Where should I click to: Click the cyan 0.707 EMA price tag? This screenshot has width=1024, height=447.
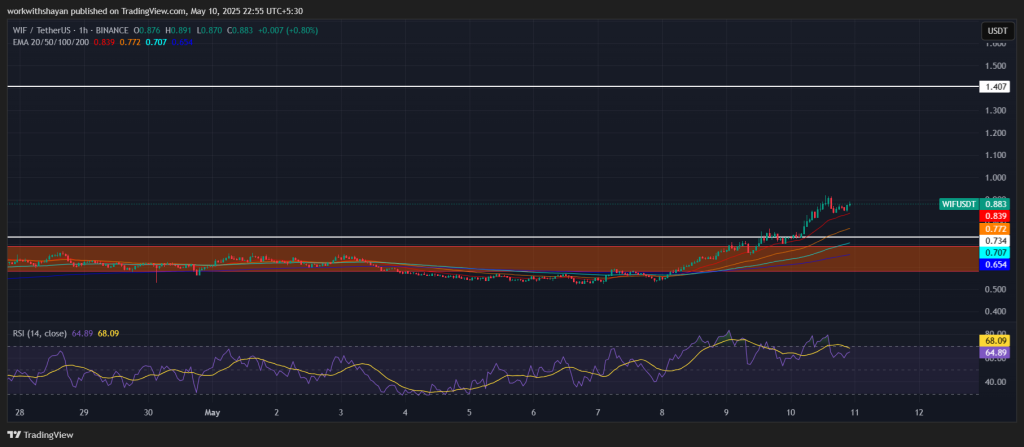tap(996, 254)
